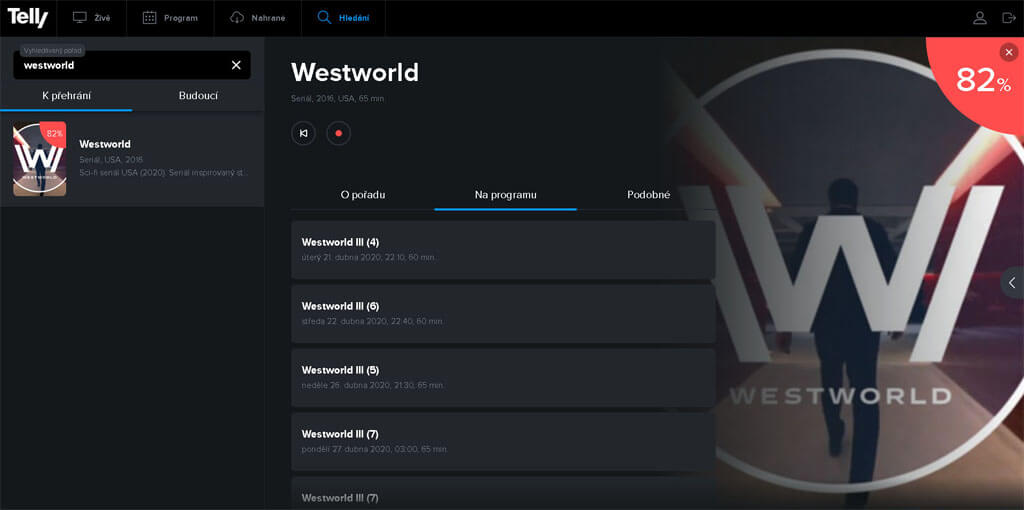Click the logout icon
1024x510 pixels.
(x=1009, y=18)
